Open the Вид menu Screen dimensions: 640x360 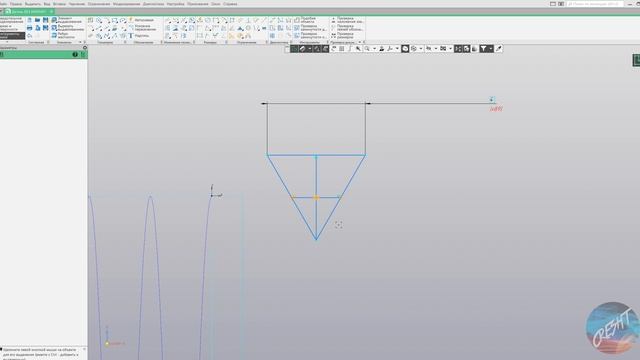tap(47, 4)
